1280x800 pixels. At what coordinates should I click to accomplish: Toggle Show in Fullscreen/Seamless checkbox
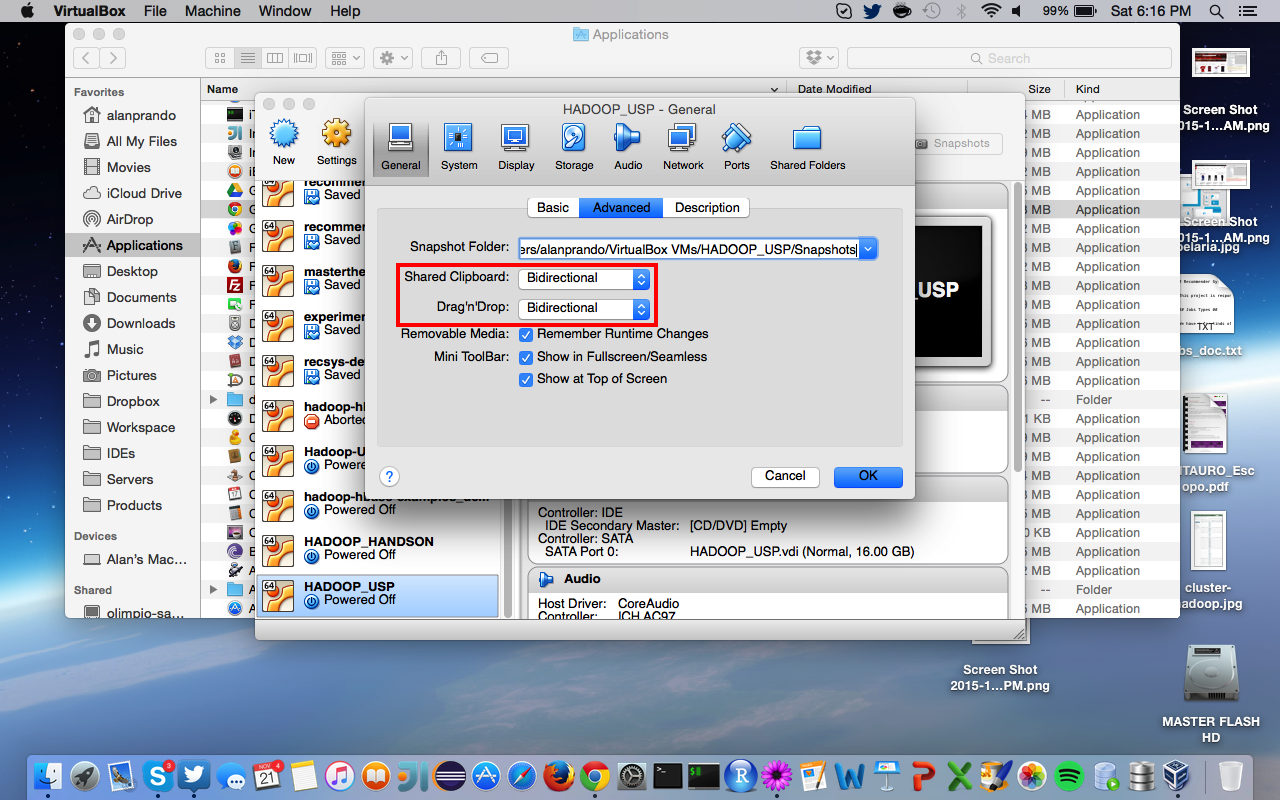(x=526, y=357)
